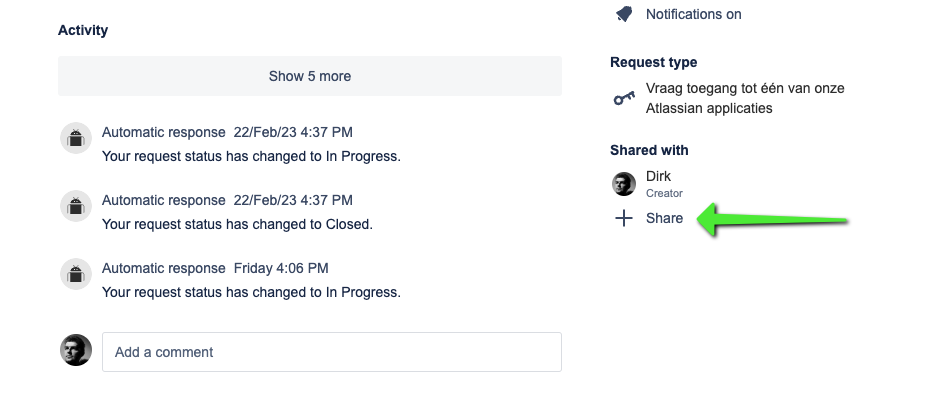Click the Activity heading

point(83,30)
